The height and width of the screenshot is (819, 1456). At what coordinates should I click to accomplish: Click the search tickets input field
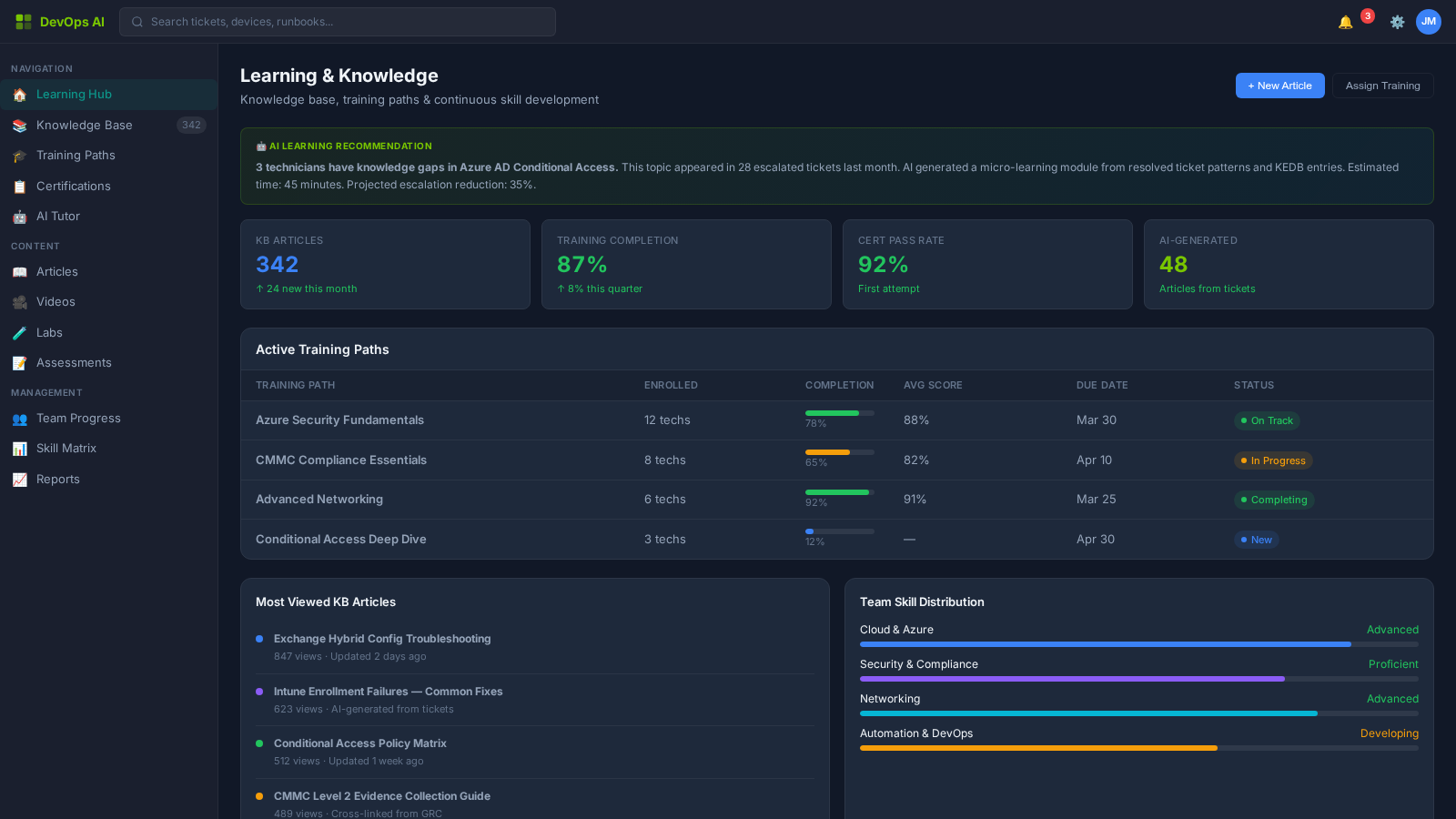click(339, 22)
